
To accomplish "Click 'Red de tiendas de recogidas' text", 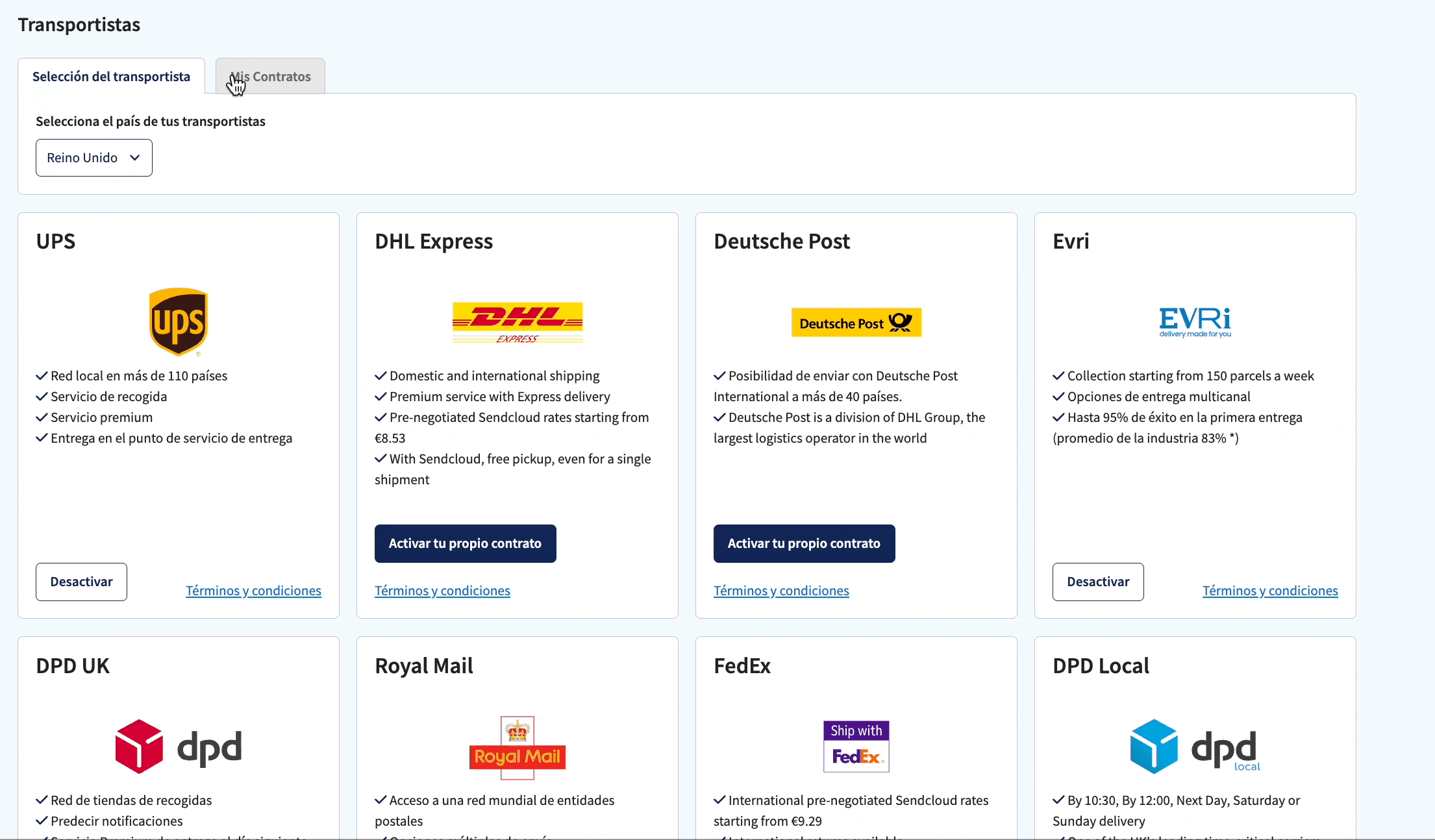I will click(131, 800).
